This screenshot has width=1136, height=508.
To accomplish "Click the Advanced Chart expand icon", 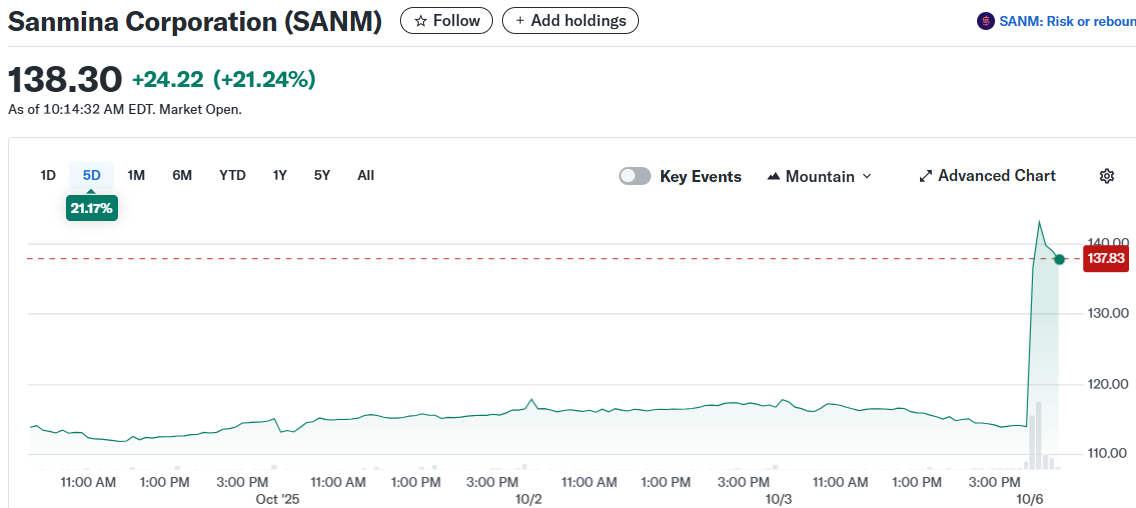I will pos(925,176).
